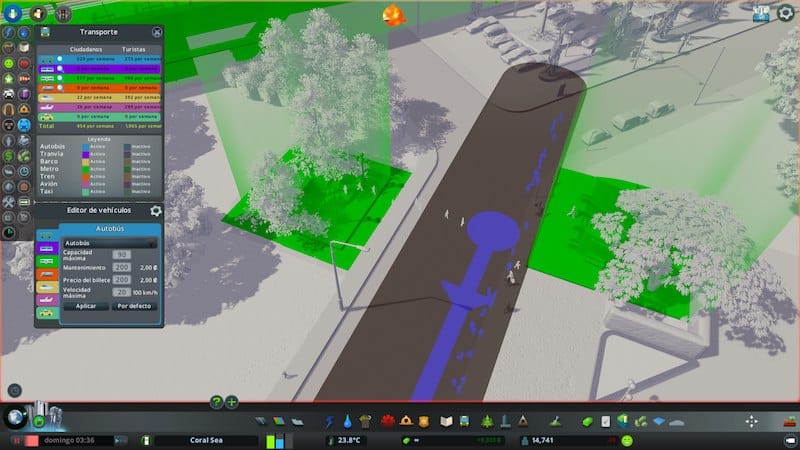
Task: Click the green happiness smiley face icon
Action: [627, 440]
